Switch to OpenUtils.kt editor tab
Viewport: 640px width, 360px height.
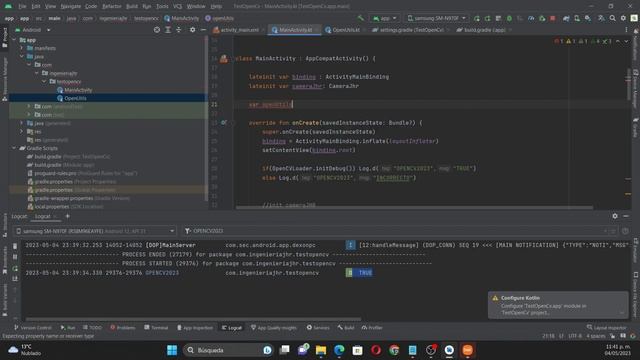tap(343, 30)
